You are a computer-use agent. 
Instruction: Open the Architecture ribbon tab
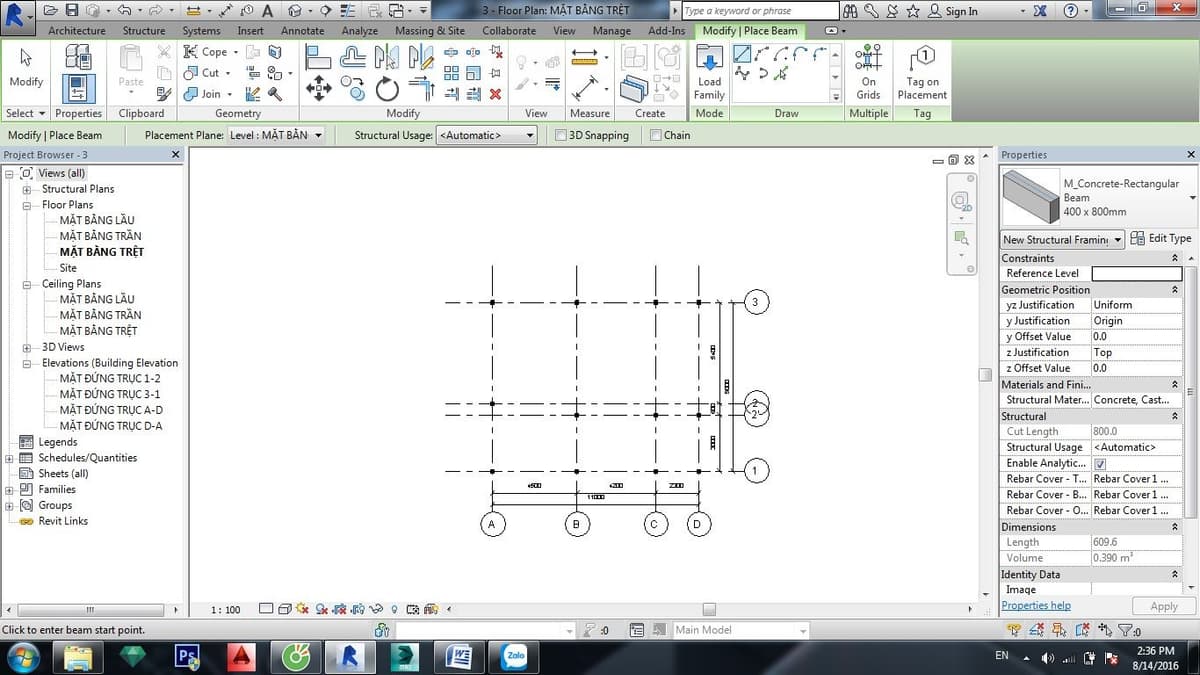77,31
